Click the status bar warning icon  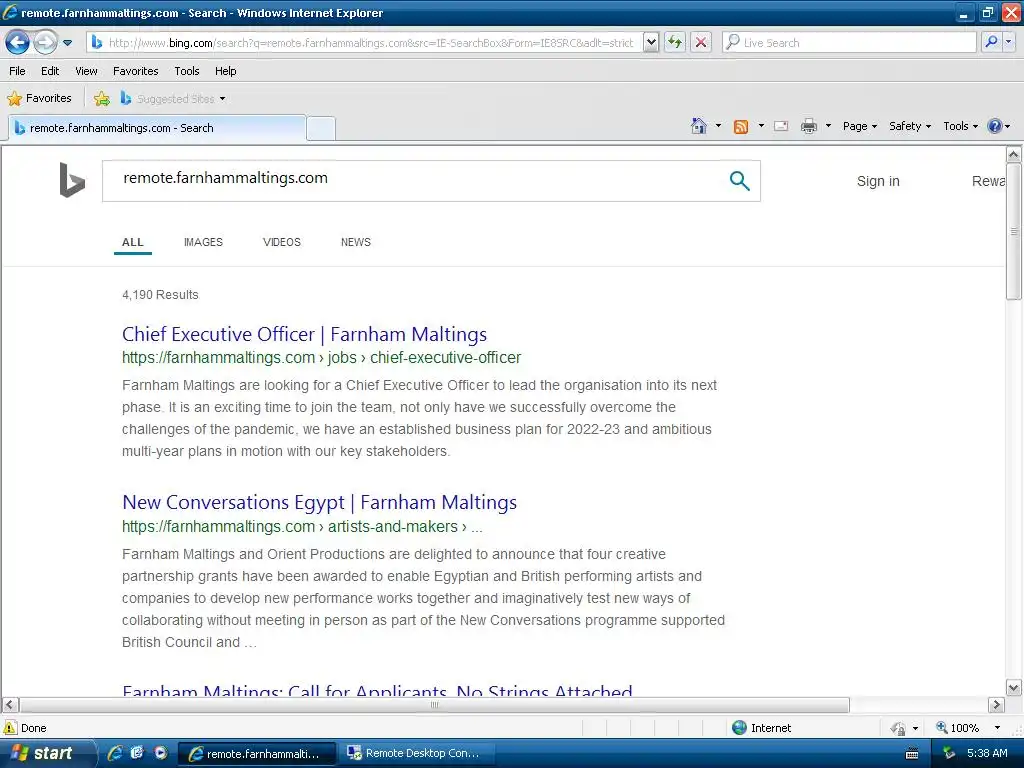(x=10, y=728)
